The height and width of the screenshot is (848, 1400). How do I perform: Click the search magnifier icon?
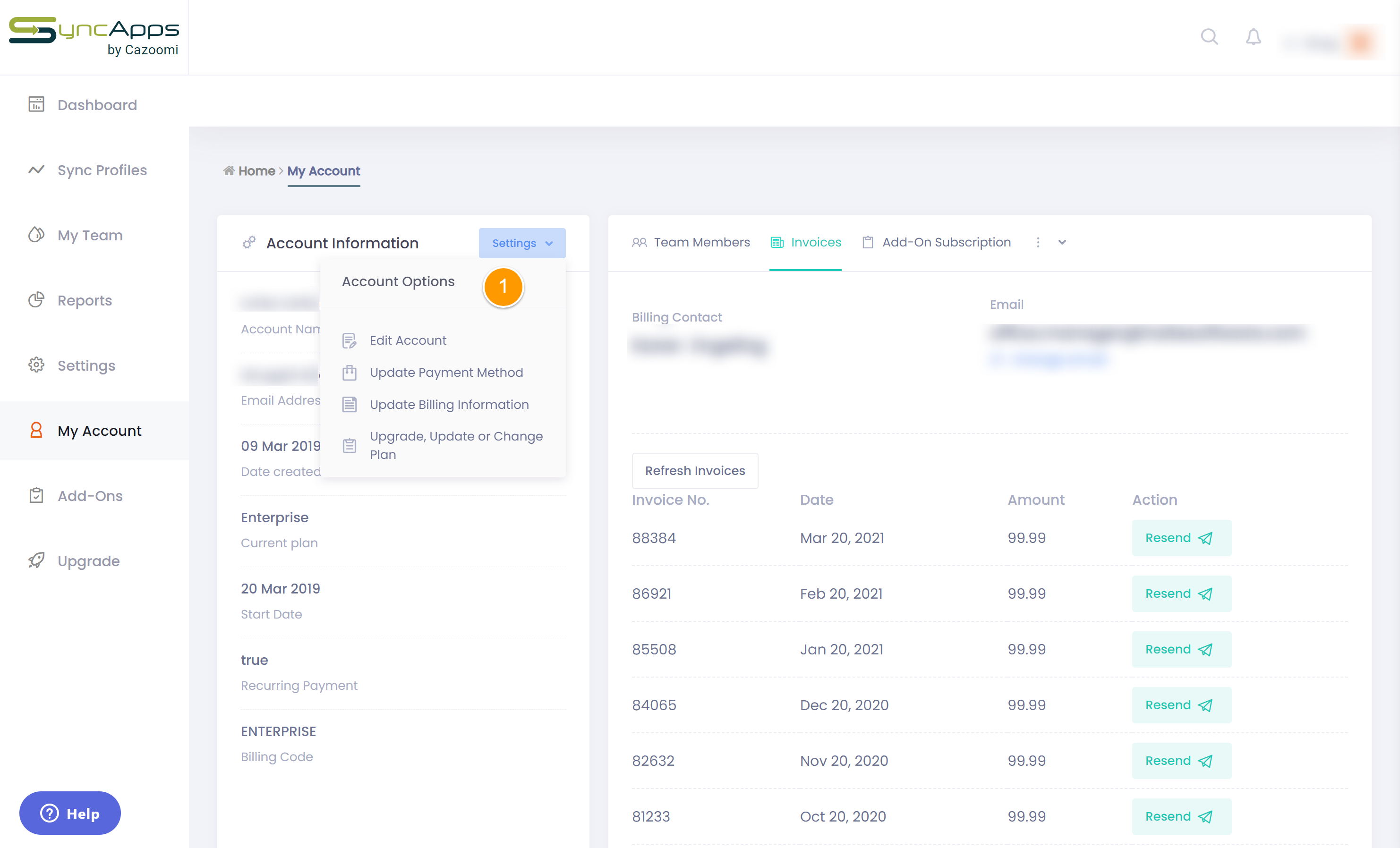coord(1209,37)
